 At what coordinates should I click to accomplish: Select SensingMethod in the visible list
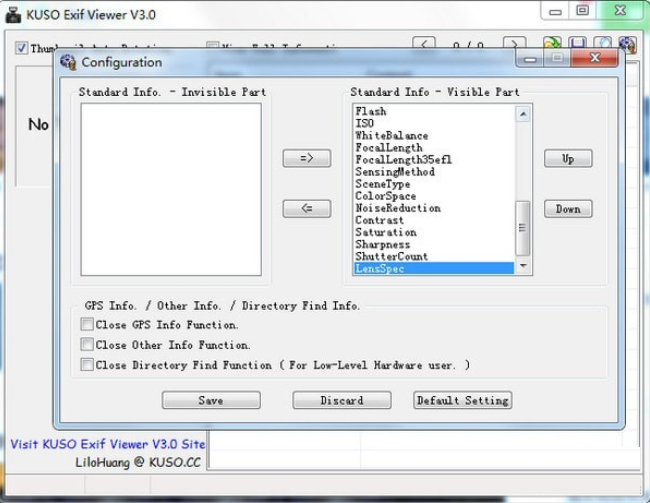tap(434, 172)
